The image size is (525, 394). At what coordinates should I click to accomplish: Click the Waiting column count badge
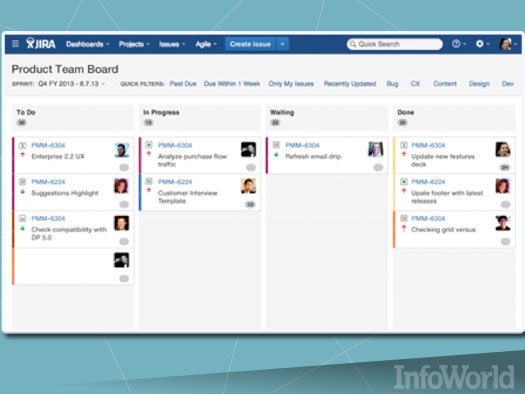pyautogui.click(x=275, y=123)
